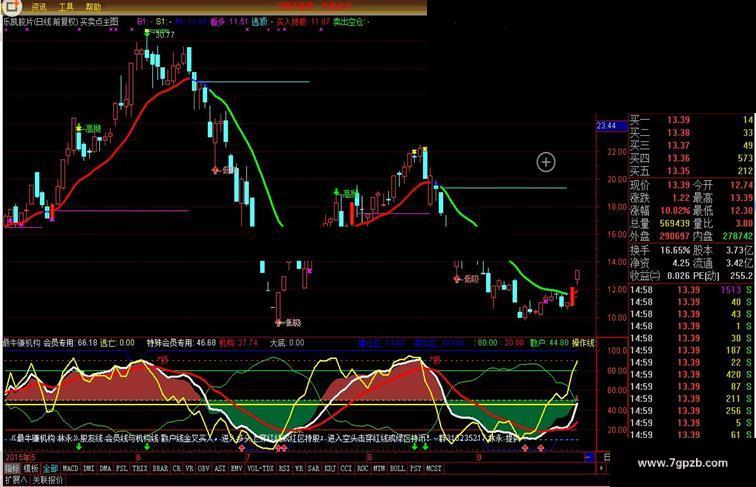Open the 帮助 menu

94,7
